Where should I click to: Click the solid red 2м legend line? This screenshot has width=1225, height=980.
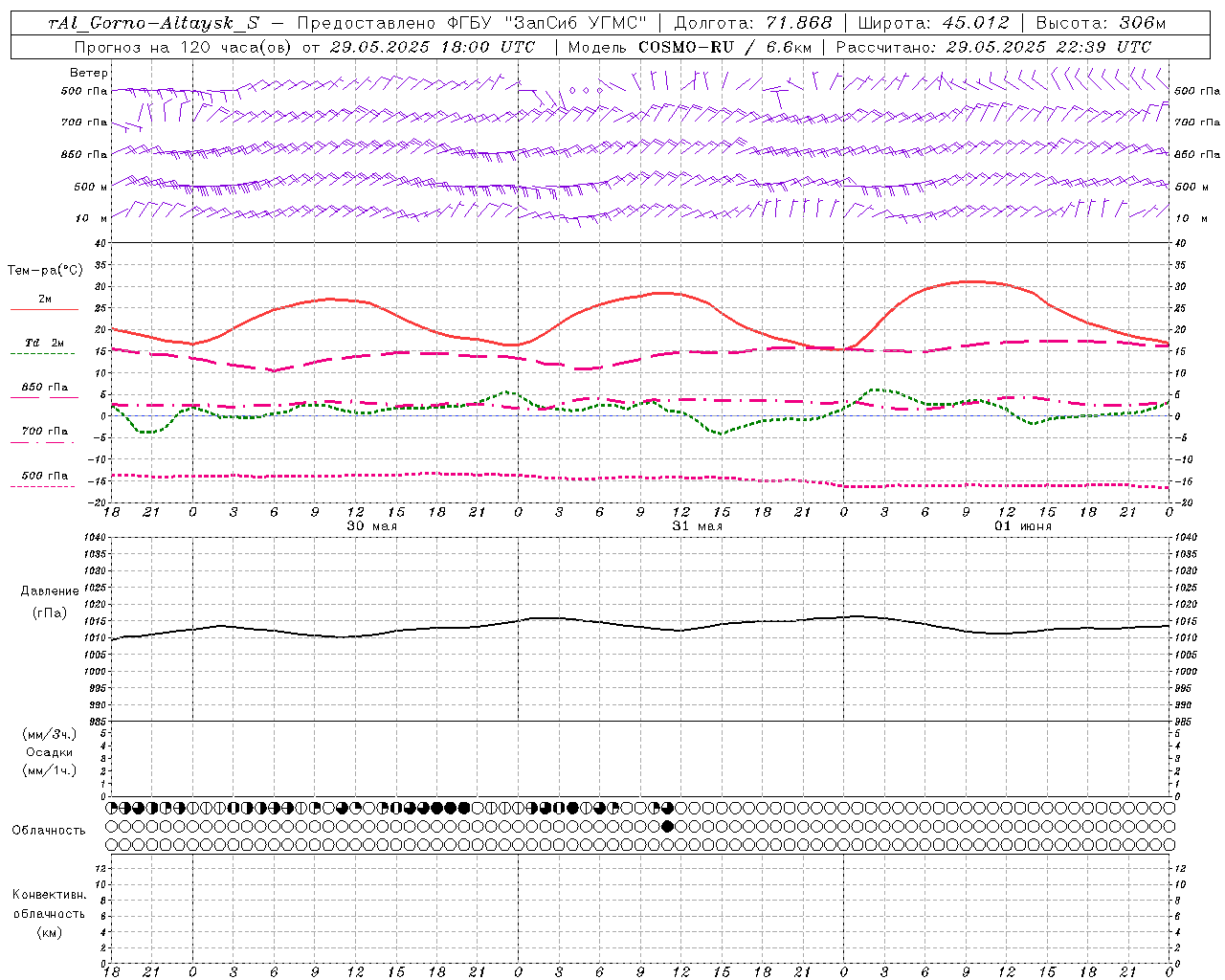[x=44, y=309]
